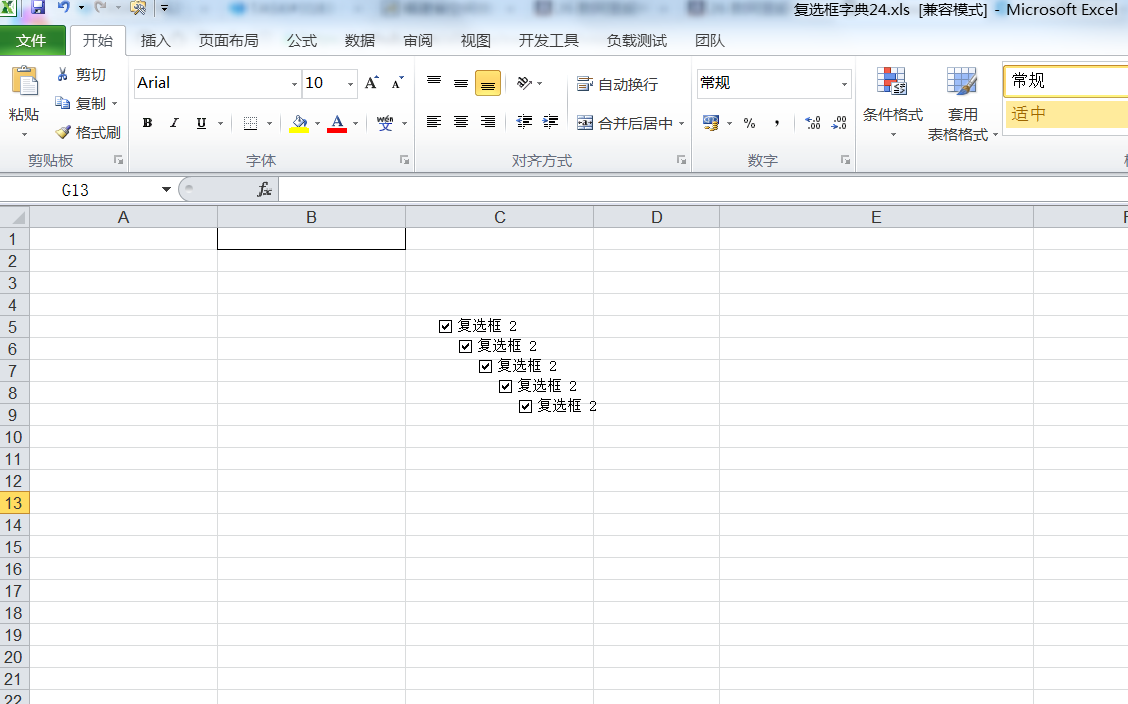1128x704 pixels.
Task: Click the Cut (剪切) scissors button
Action: click(81, 75)
